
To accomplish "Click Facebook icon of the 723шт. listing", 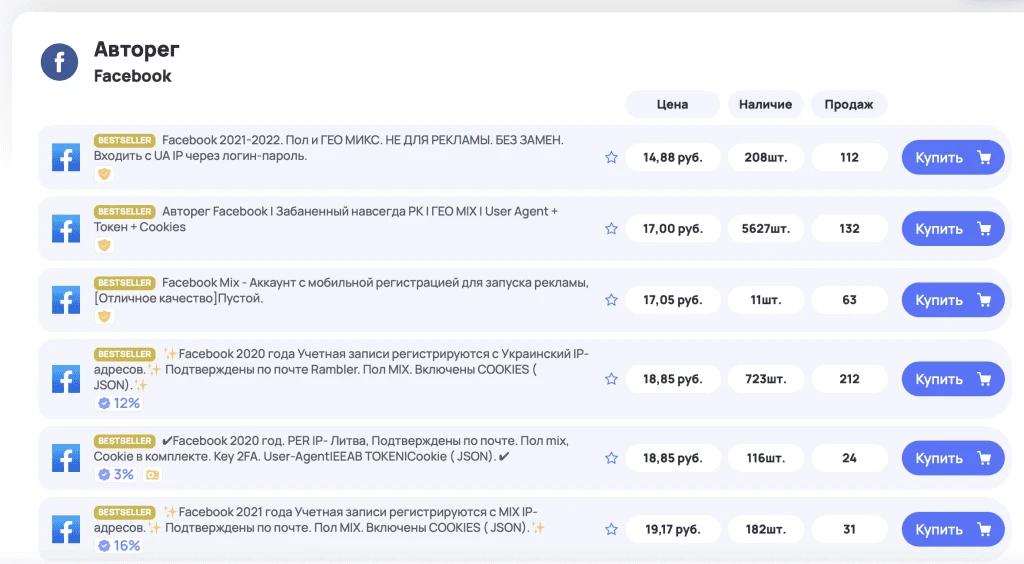I will tap(66, 379).
